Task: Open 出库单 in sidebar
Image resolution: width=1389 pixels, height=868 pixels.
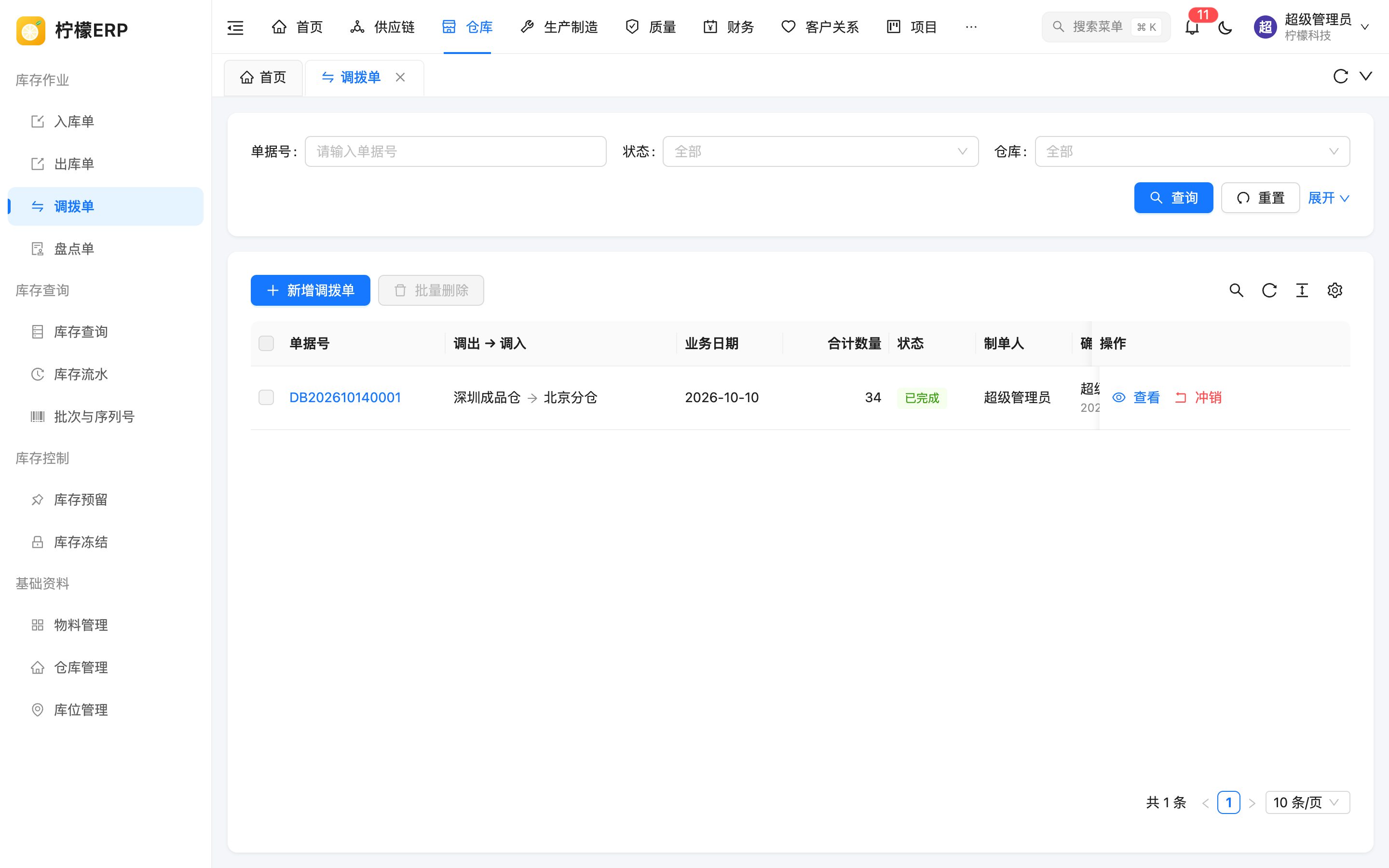Action: [106, 164]
